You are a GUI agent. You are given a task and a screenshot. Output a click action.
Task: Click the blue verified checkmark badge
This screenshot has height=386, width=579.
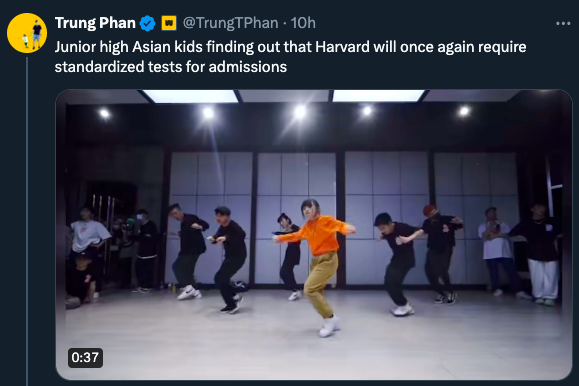point(148,23)
